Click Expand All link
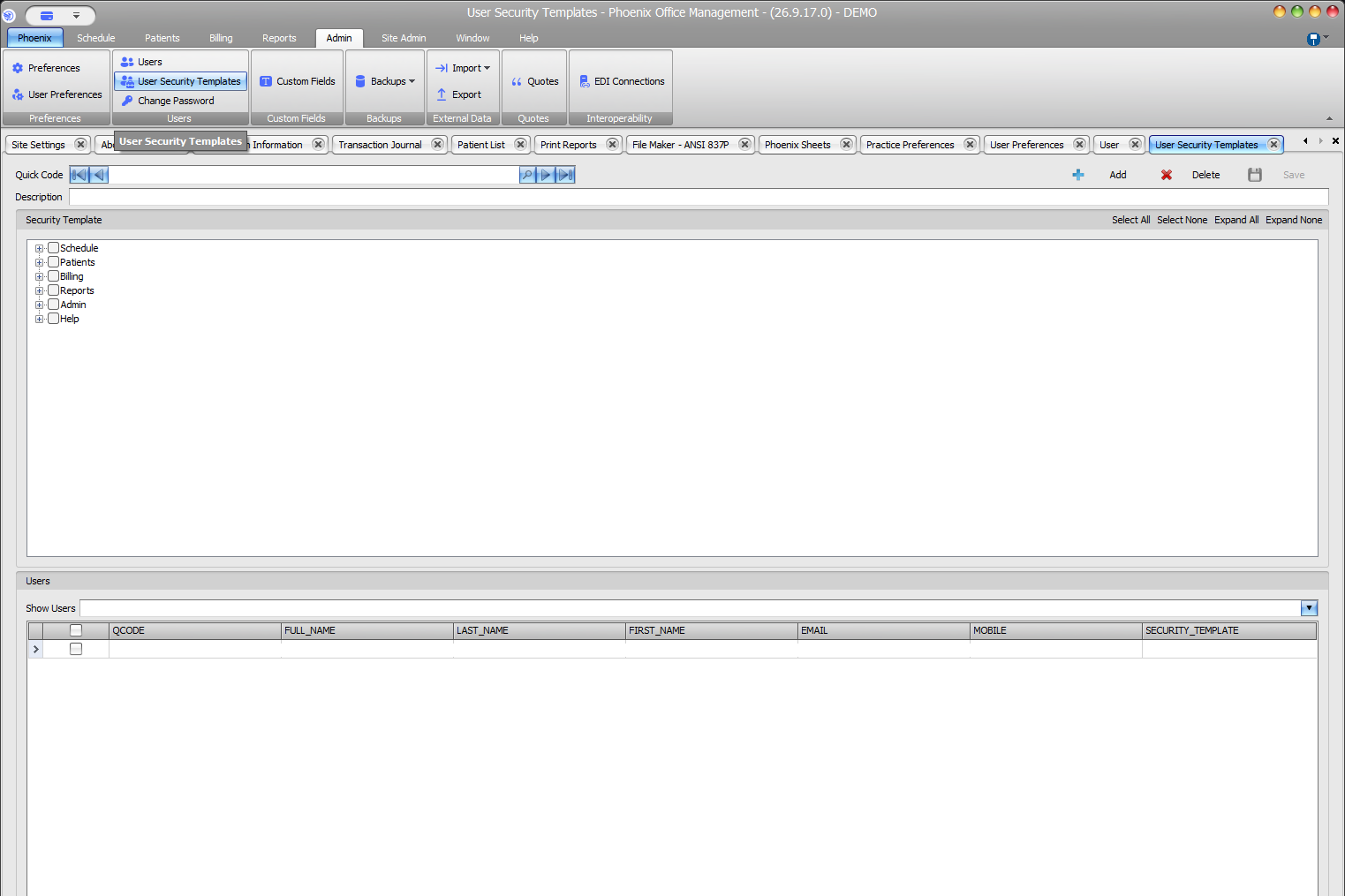Image resolution: width=1345 pixels, height=896 pixels. [x=1236, y=220]
